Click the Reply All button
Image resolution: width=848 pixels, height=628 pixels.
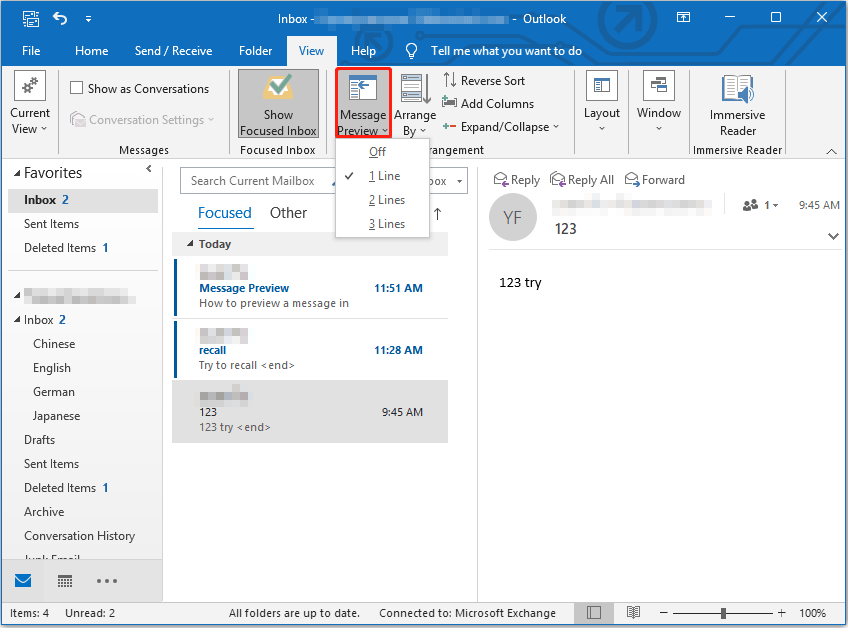click(x=582, y=180)
